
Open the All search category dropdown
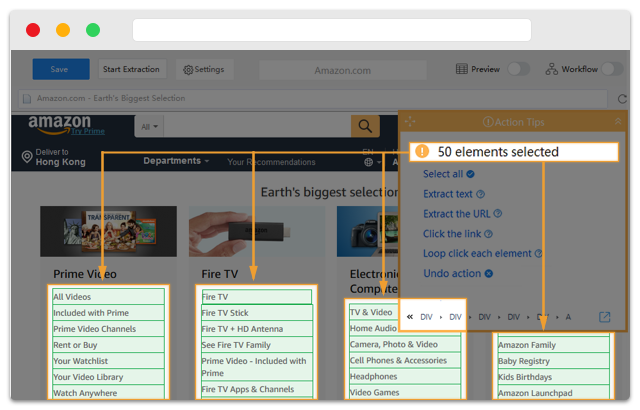(x=149, y=127)
